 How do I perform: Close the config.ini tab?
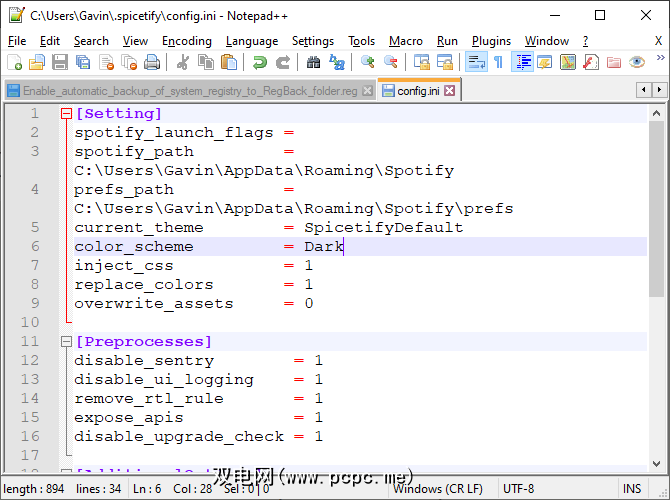pos(450,91)
